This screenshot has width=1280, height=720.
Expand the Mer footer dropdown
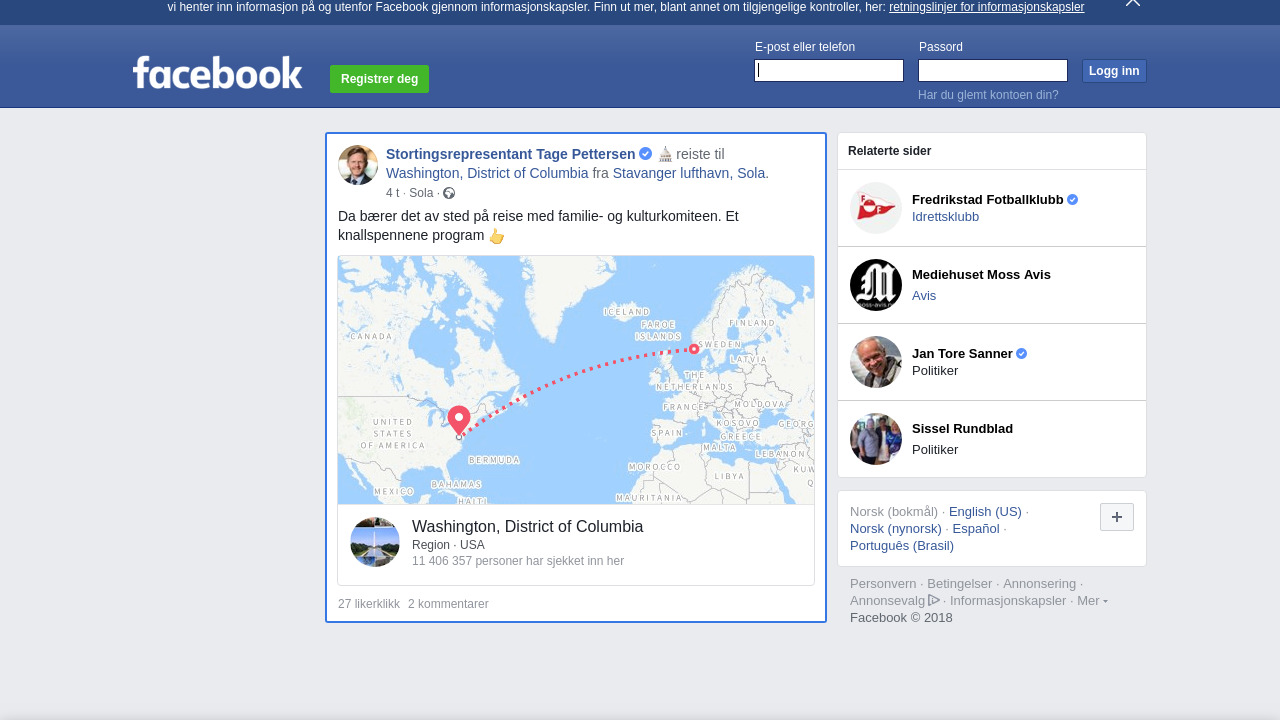[1092, 601]
